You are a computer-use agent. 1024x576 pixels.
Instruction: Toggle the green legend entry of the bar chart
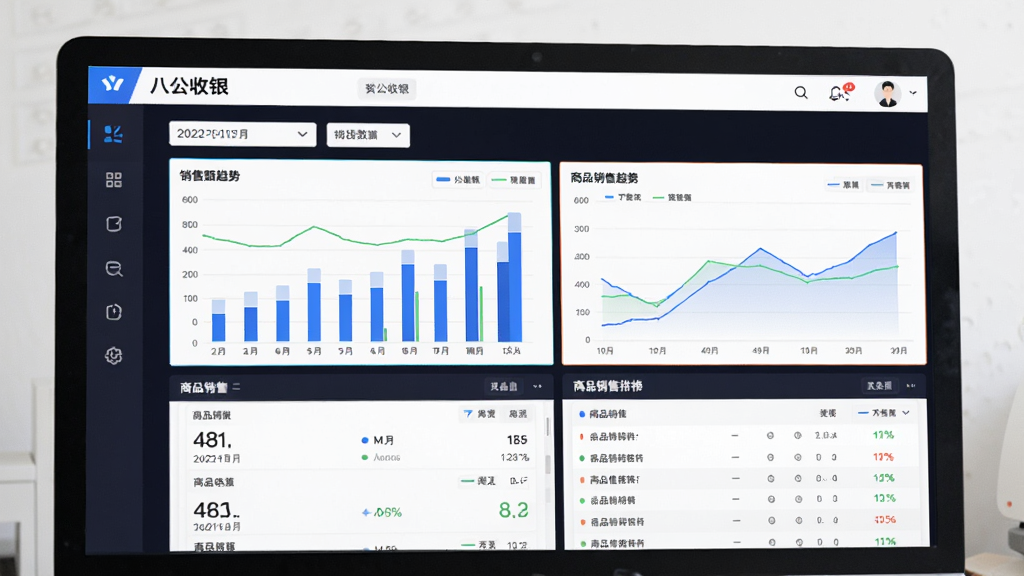(515, 180)
